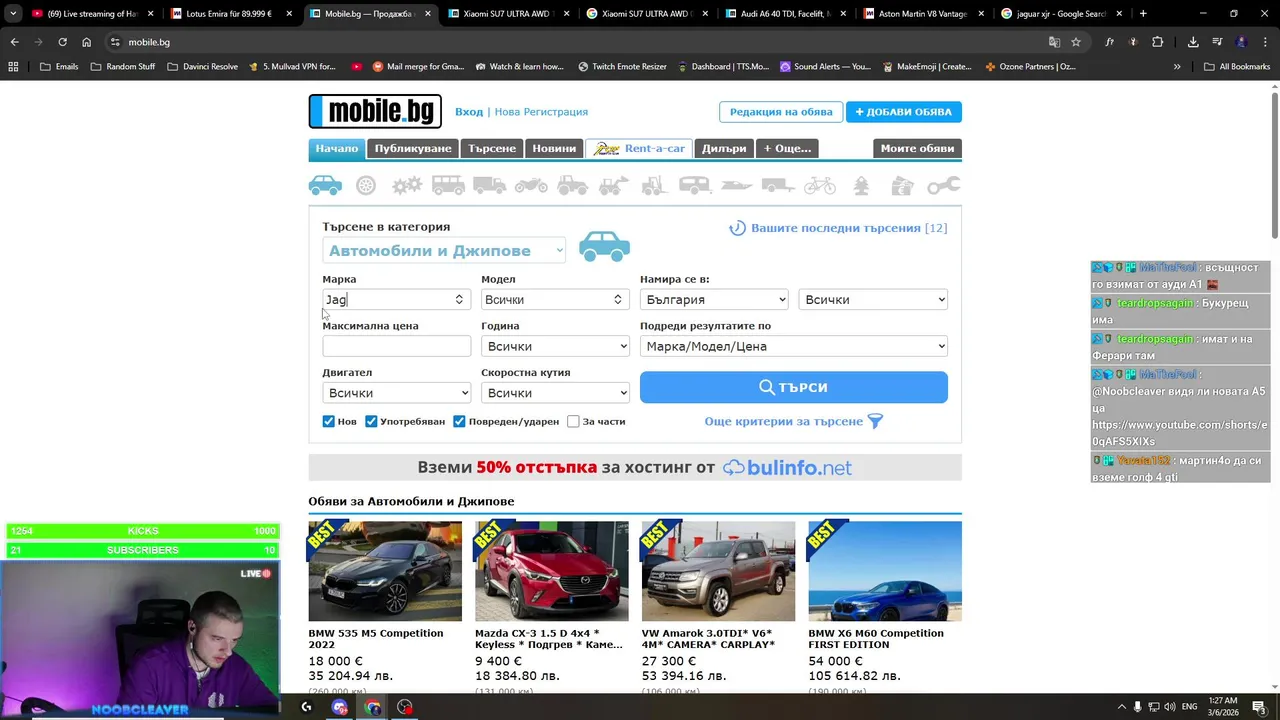Click the Максимална цена input field

coord(396,346)
